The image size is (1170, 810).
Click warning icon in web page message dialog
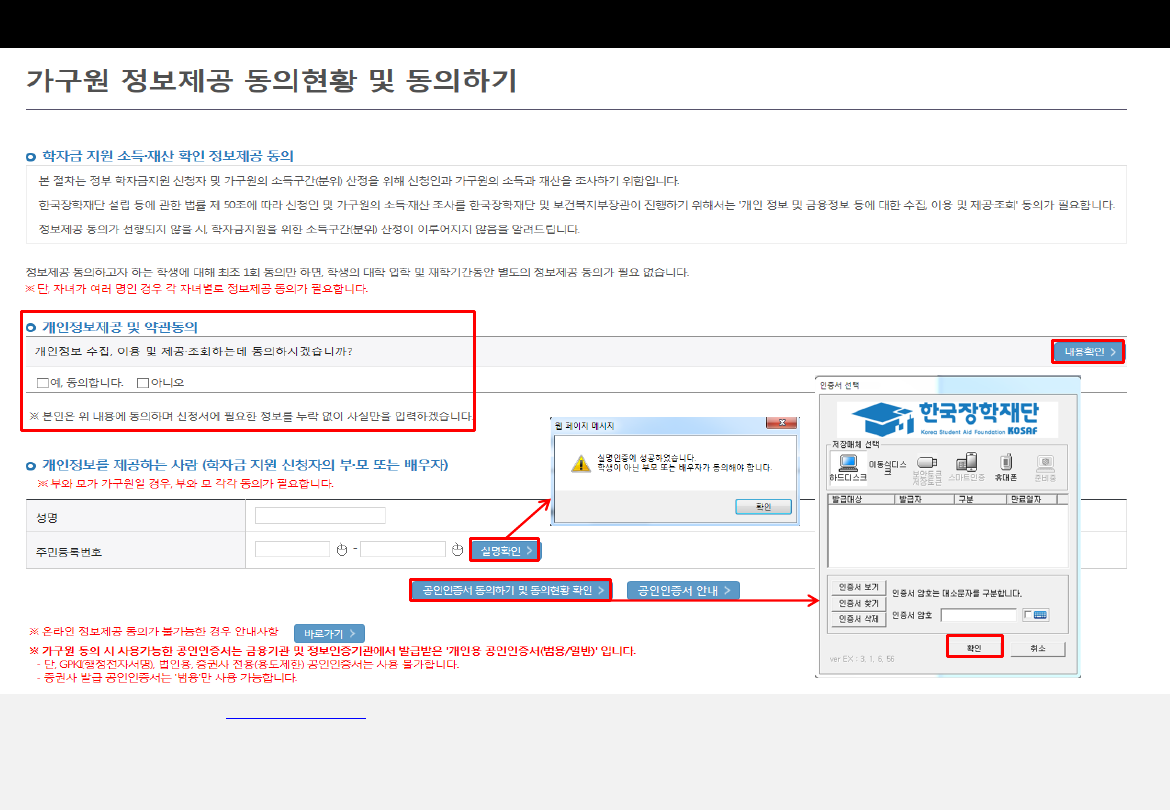(x=581, y=463)
